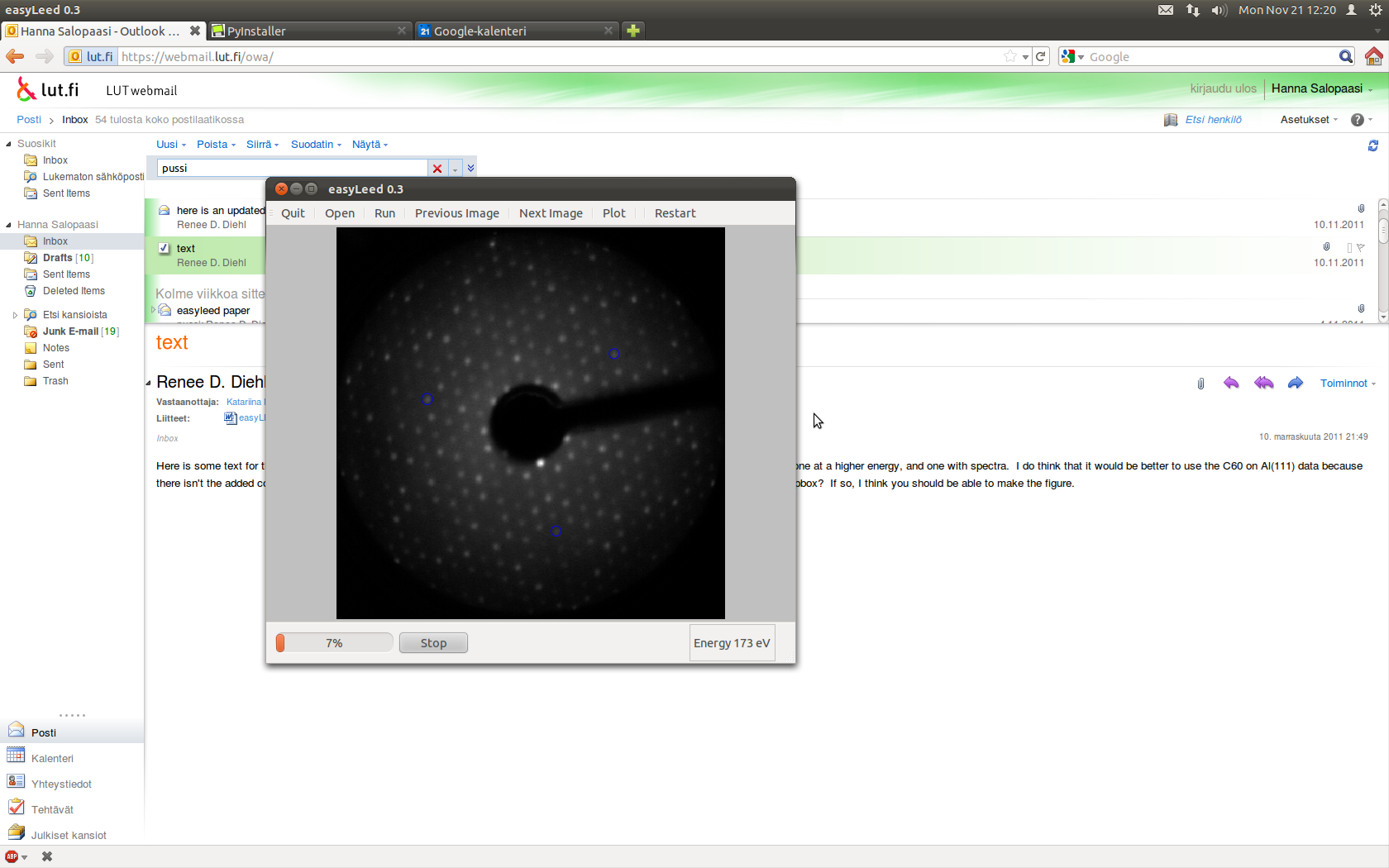
Task: Click the kirjaudu ulos logout link
Action: click(1223, 88)
